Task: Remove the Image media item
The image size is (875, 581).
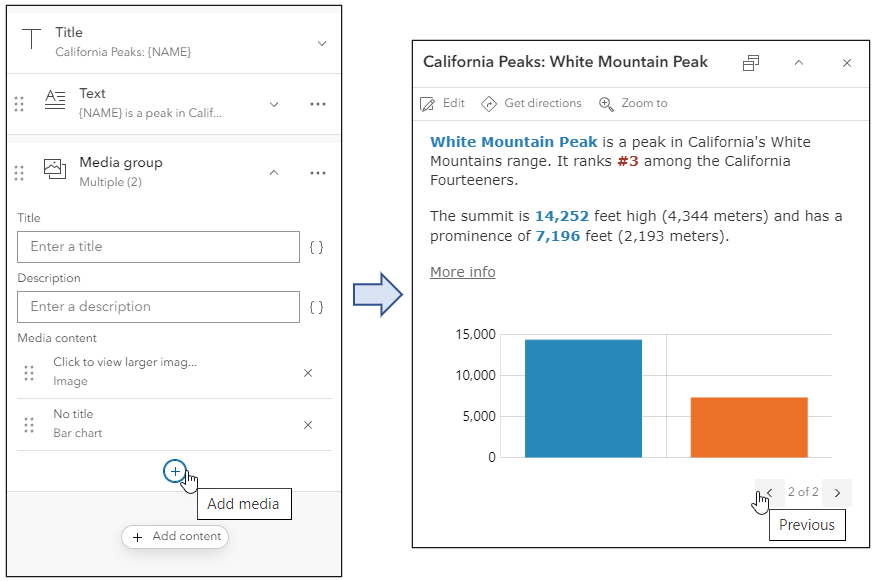Action: pyautogui.click(x=308, y=373)
